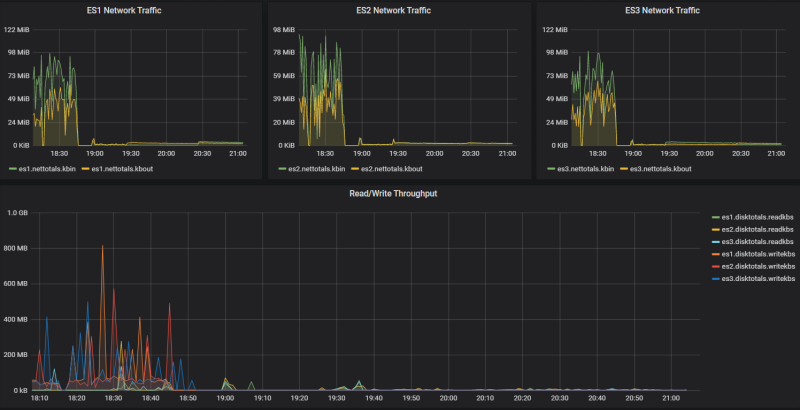
Task: Click 21:00 tick in ES3 Network Traffic
Action: click(776, 153)
